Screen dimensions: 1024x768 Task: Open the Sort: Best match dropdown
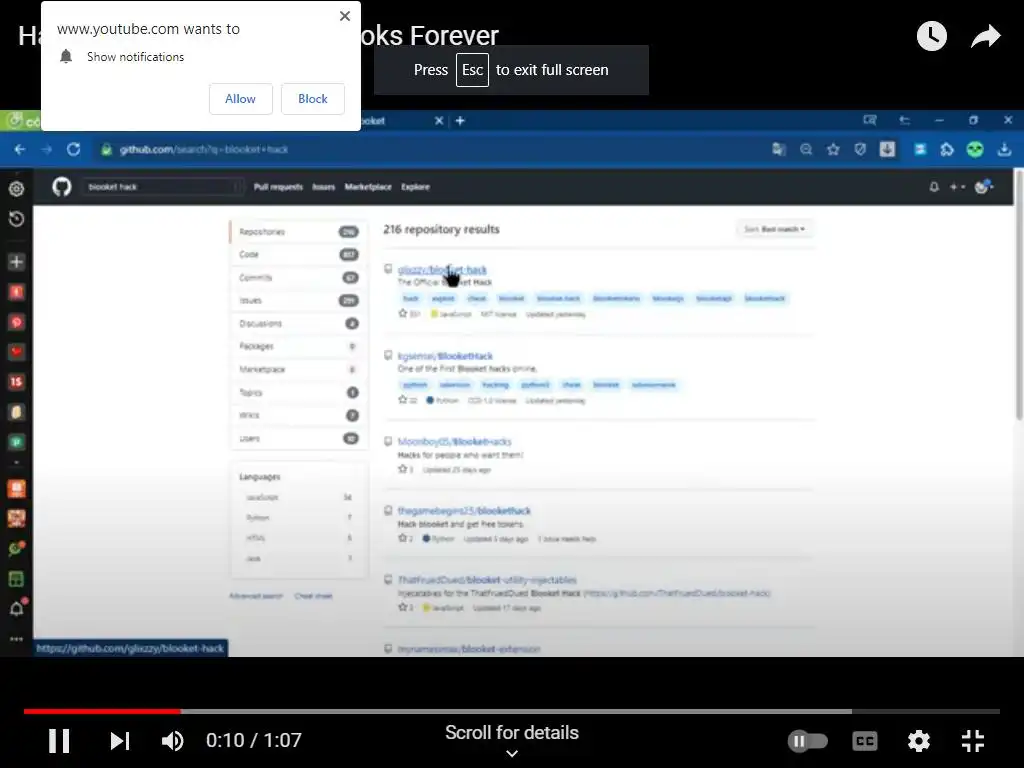[775, 229]
